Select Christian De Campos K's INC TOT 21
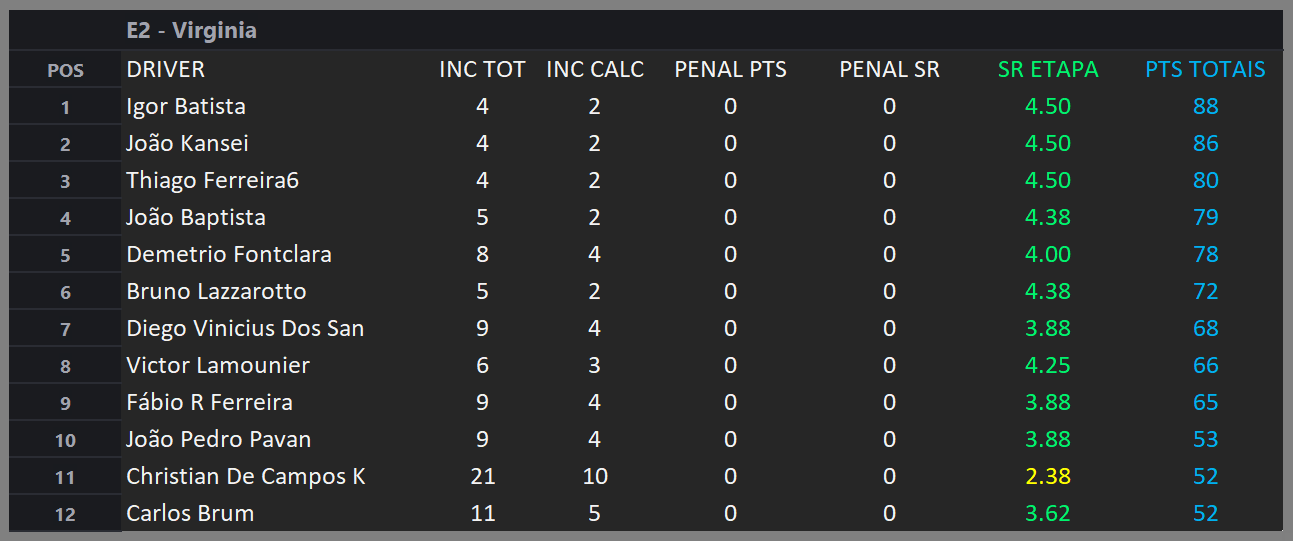Image resolution: width=1293 pixels, height=541 pixels. 482,476
